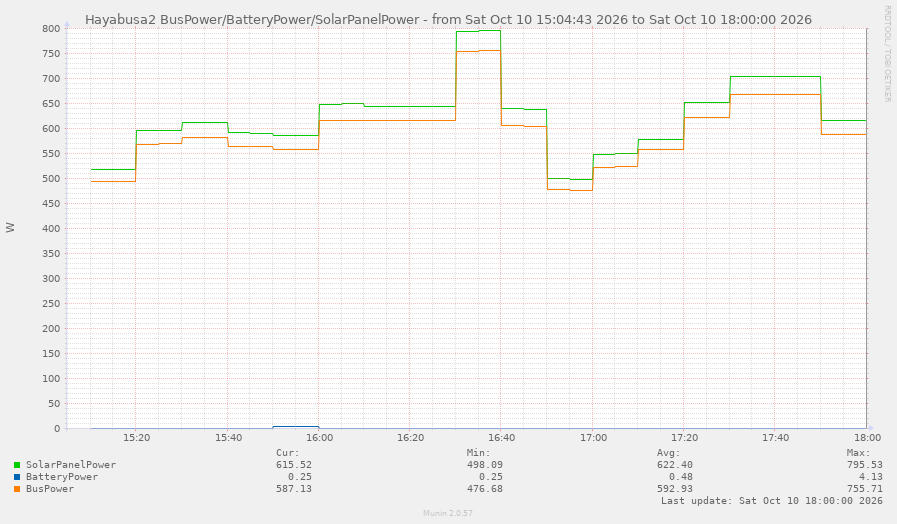Screen dimensions: 897x524
Task: Click the BatteryPower maximum value 4.13
Action: 871,477
